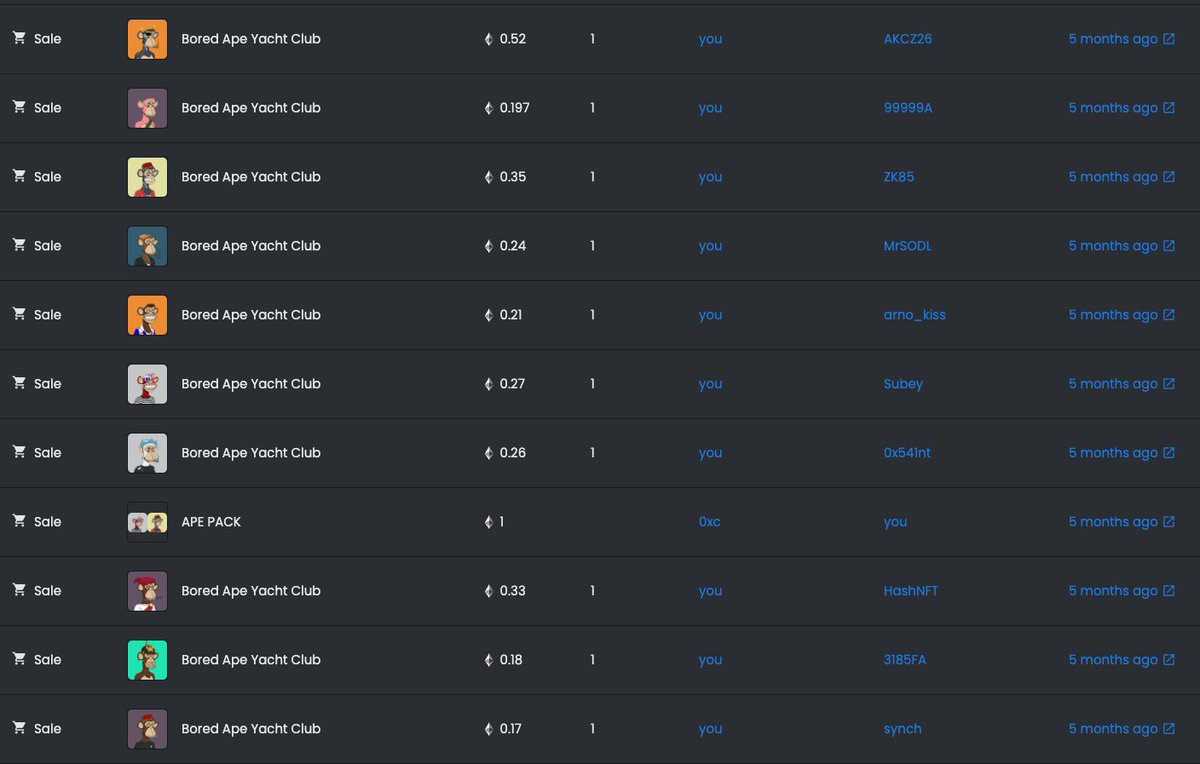Open buyer profile 3185FA
The image size is (1200, 764).
tap(905, 660)
